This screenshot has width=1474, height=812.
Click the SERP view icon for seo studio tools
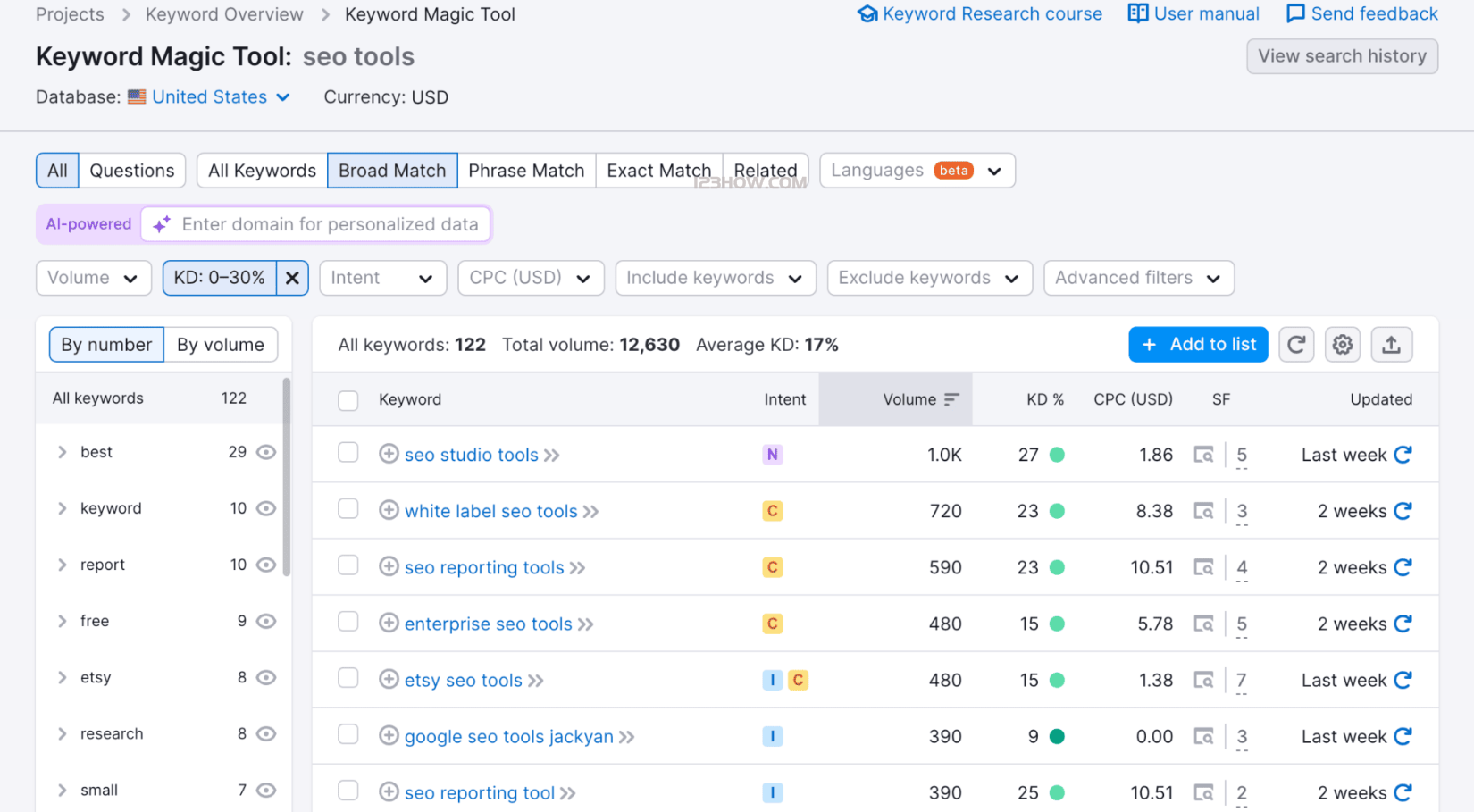click(x=1203, y=455)
